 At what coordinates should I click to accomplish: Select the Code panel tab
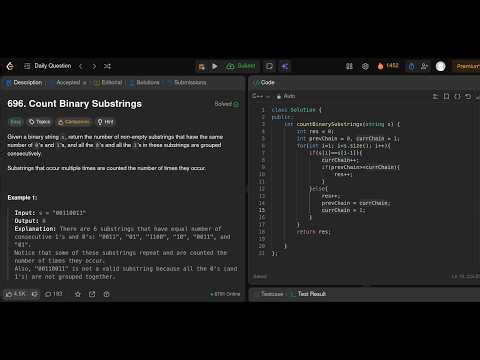tap(264, 83)
